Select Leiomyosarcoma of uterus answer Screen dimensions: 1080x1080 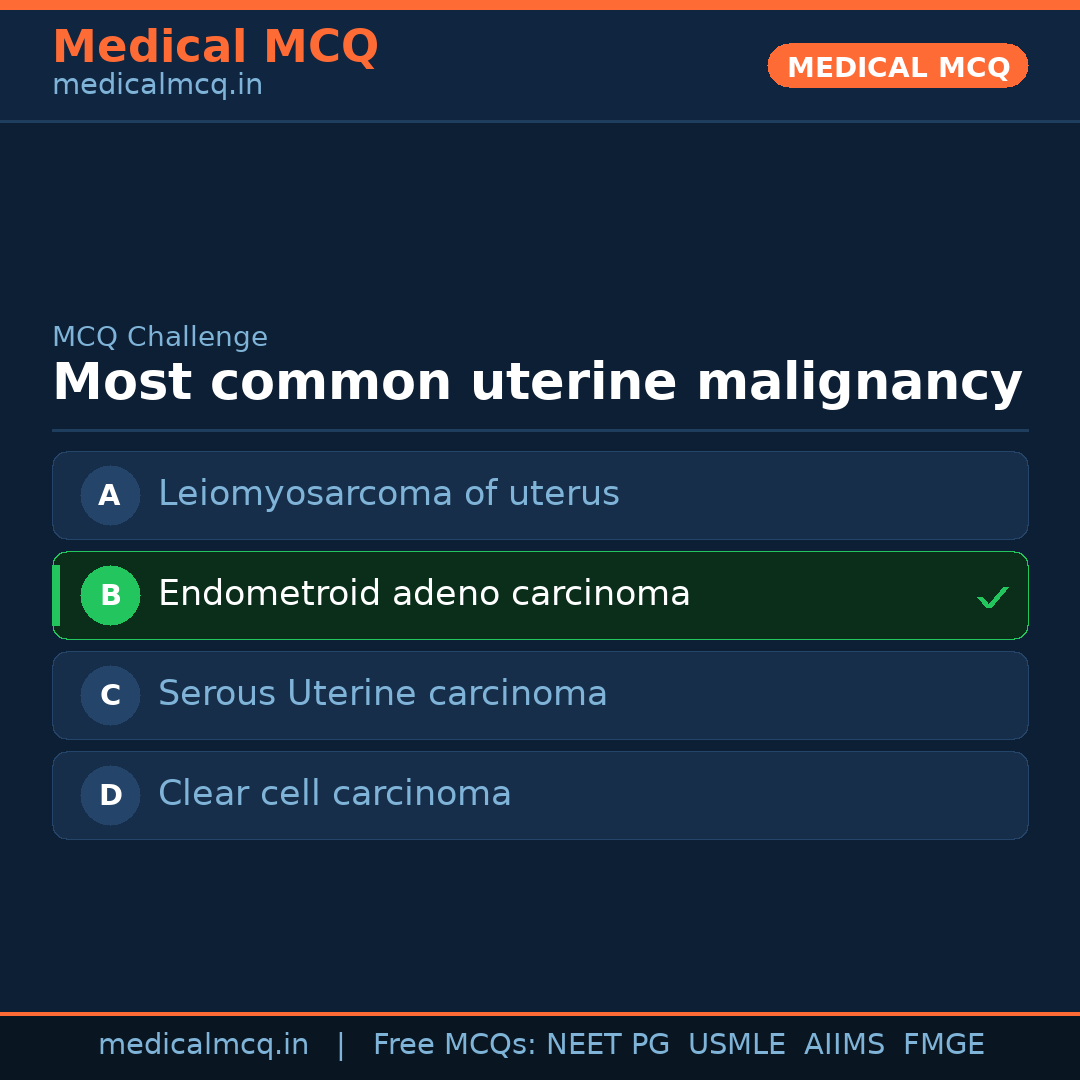(x=388, y=494)
